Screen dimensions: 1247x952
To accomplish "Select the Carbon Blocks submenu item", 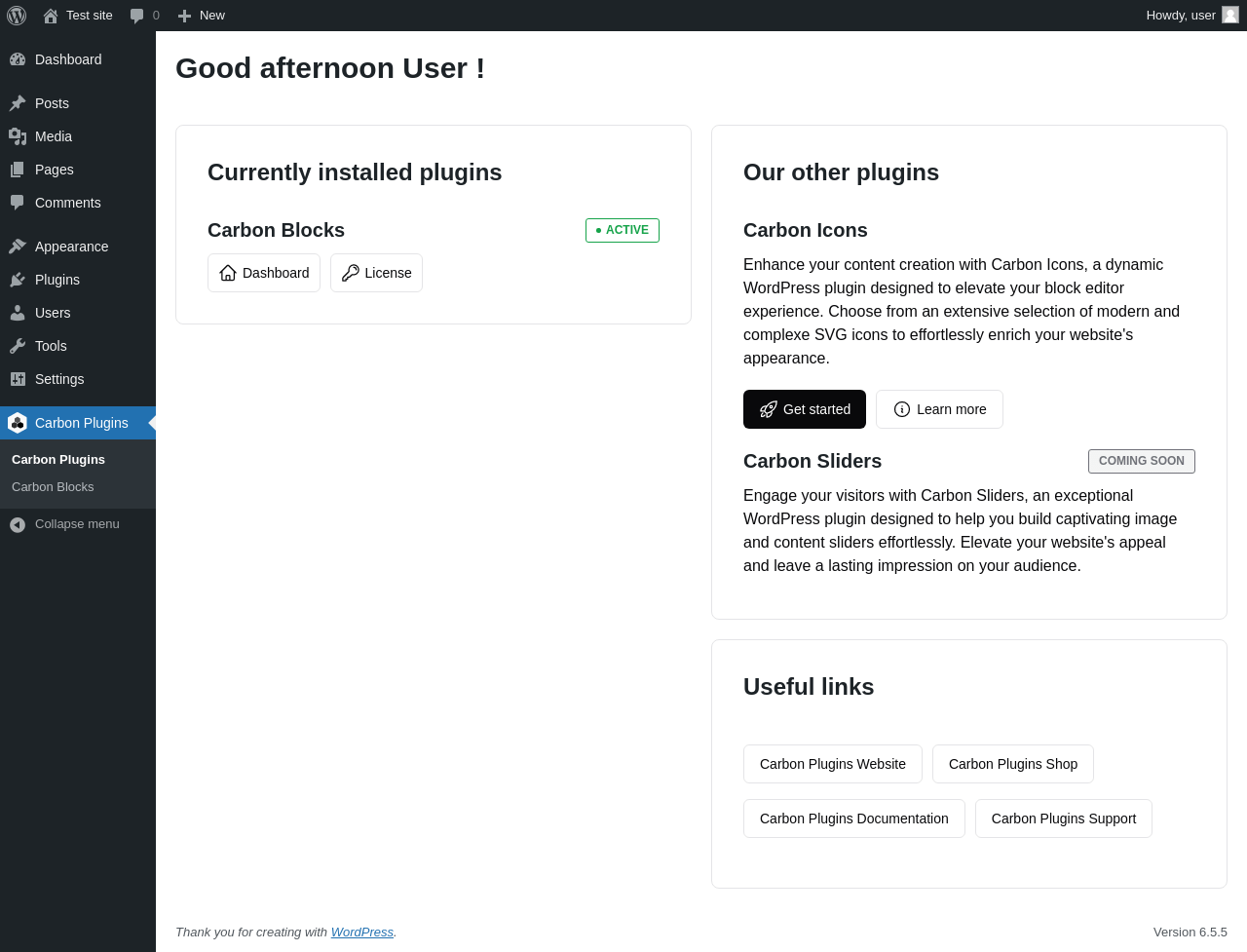I will point(53,487).
